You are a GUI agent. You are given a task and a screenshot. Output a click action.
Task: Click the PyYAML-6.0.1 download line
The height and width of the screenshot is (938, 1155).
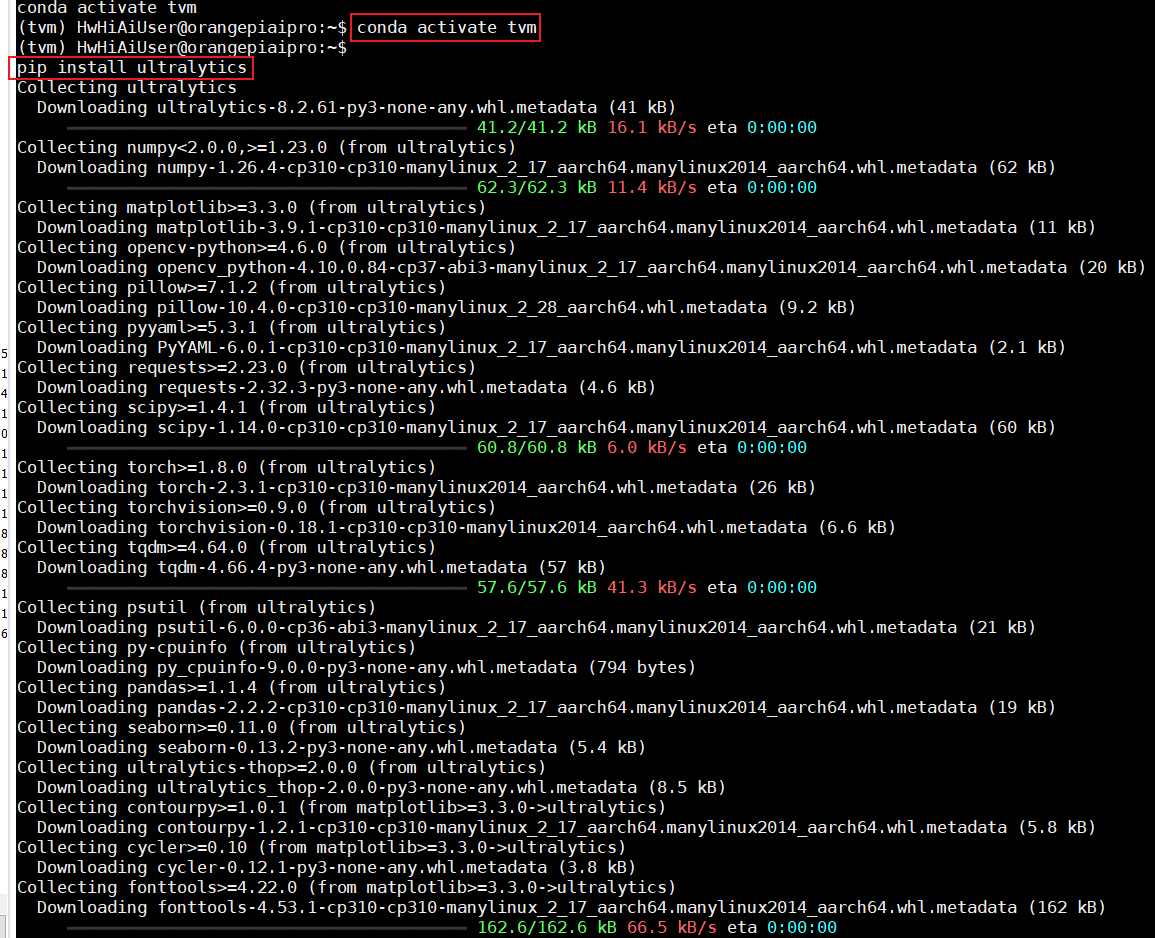551,347
